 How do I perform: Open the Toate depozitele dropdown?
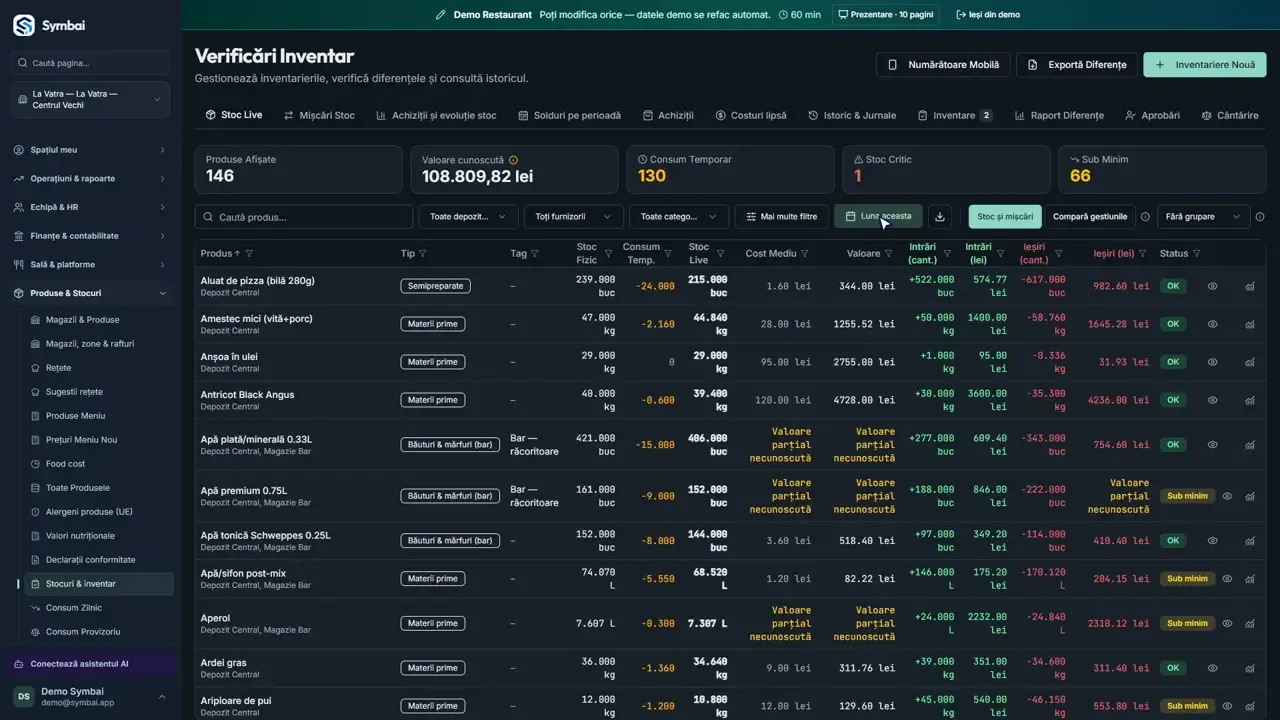tap(469, 217)
